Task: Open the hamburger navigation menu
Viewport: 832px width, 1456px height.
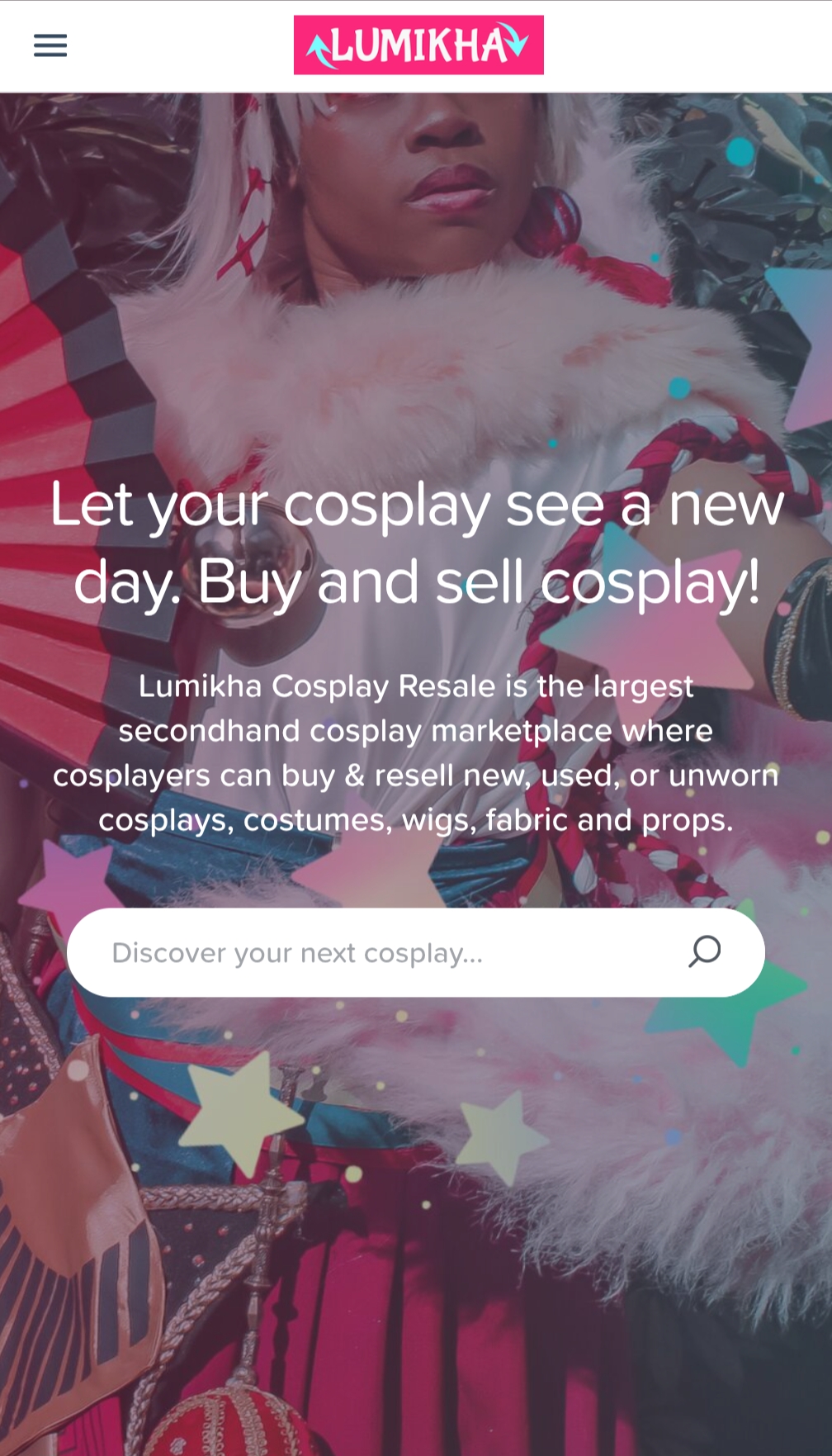Action: (50, 45)
